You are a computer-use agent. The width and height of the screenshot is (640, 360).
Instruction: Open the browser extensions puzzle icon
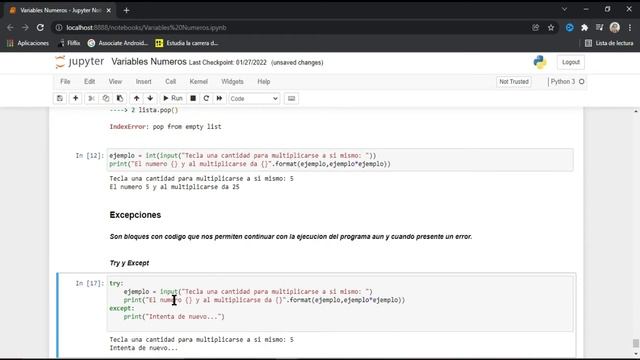point(584,28)
